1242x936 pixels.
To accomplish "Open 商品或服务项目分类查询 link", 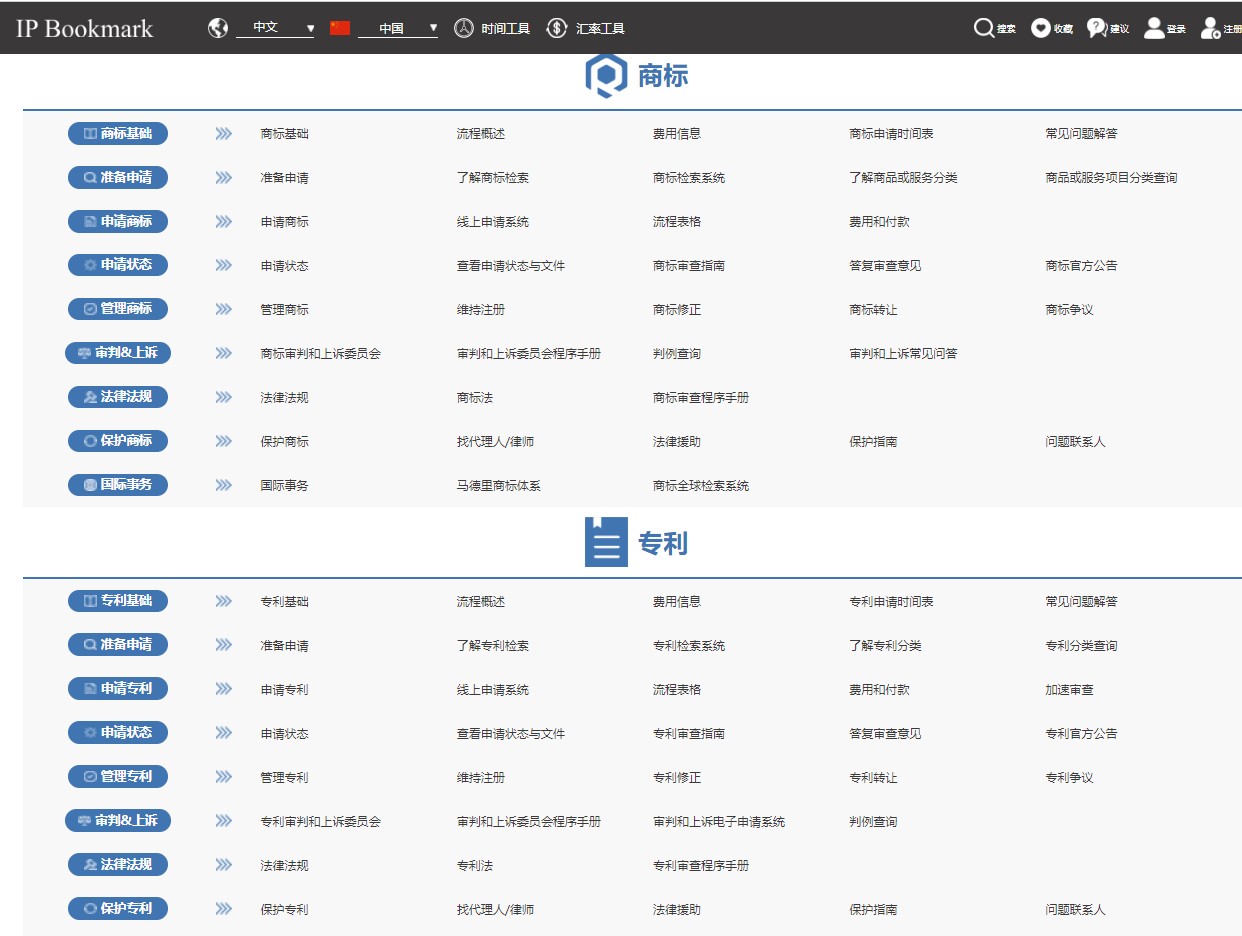I will [x=1111, y=178].
